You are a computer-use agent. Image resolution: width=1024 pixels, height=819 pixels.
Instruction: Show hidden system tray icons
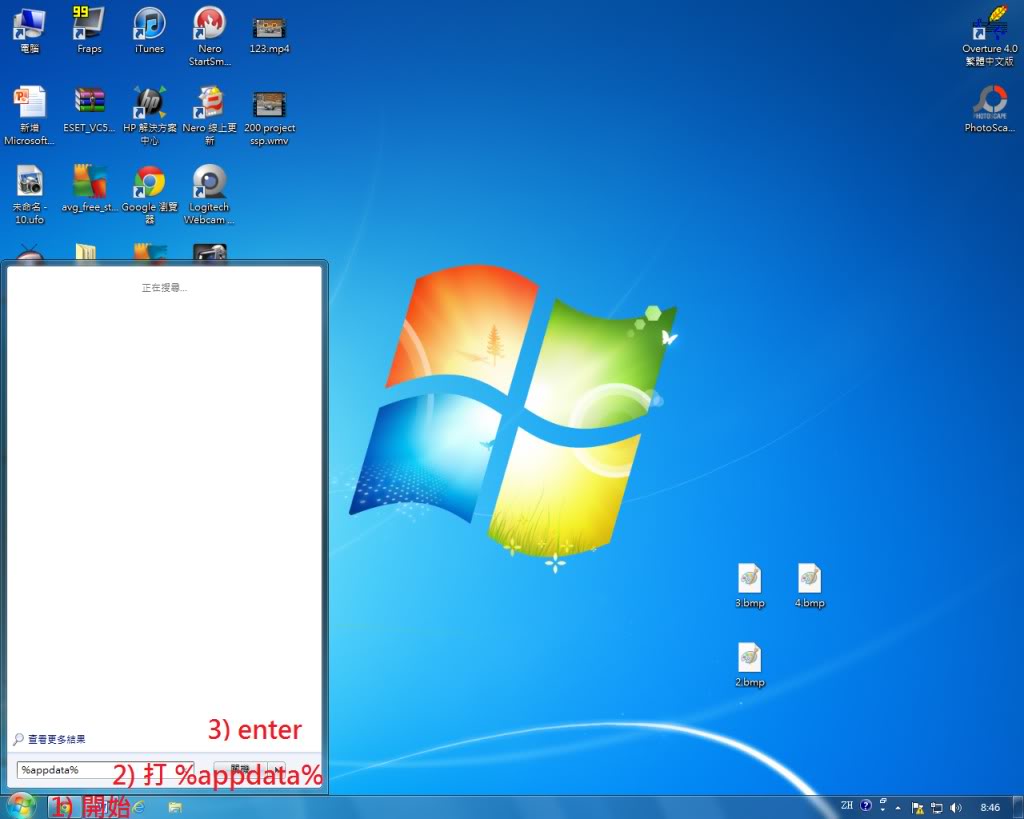[x=899, y=808]
